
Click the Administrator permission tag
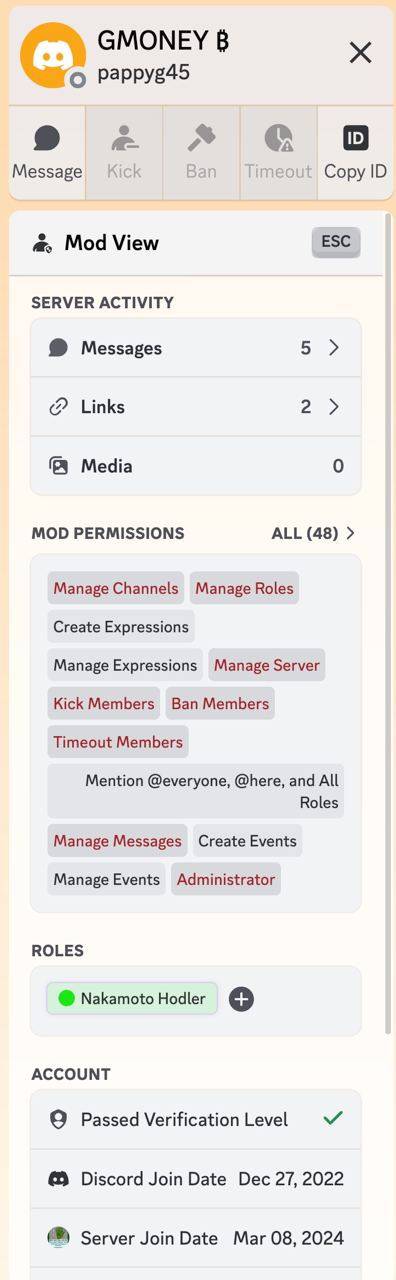click(x=226, y=880)
